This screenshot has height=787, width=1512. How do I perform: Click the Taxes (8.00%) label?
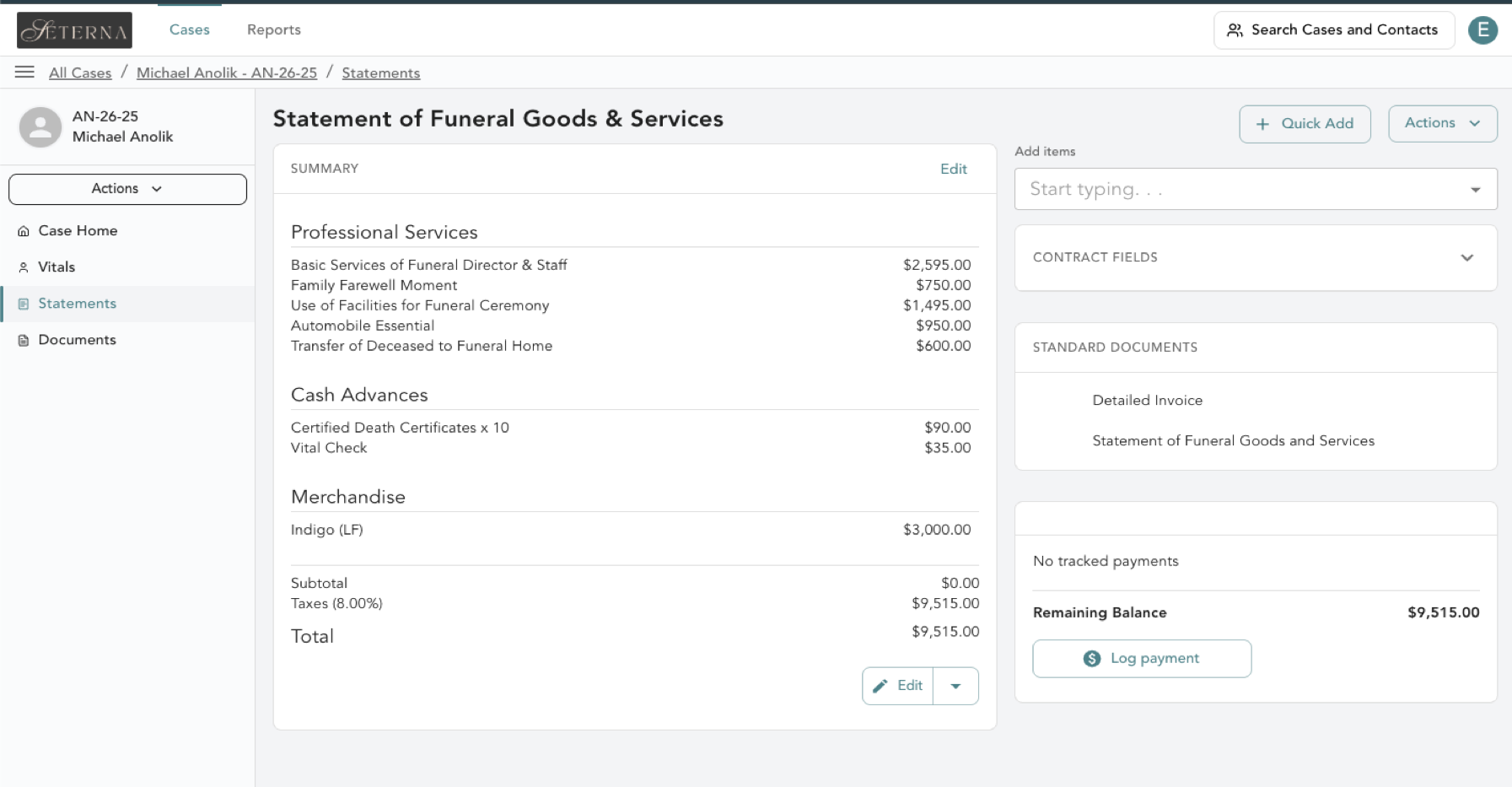coord(336,604)
